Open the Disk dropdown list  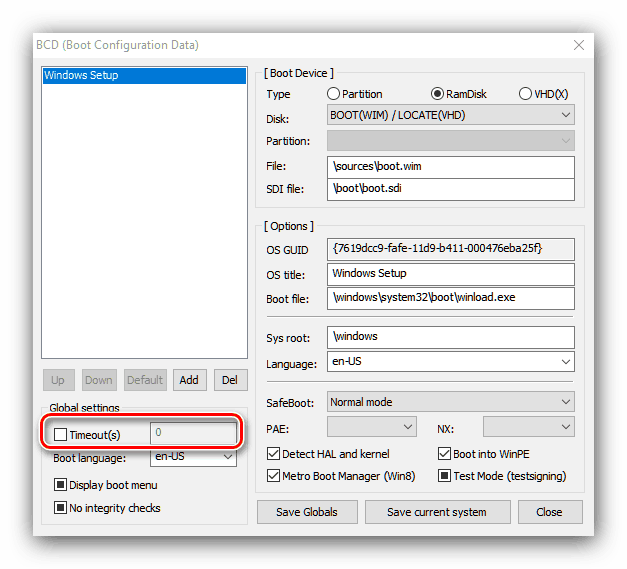[451, 115]
